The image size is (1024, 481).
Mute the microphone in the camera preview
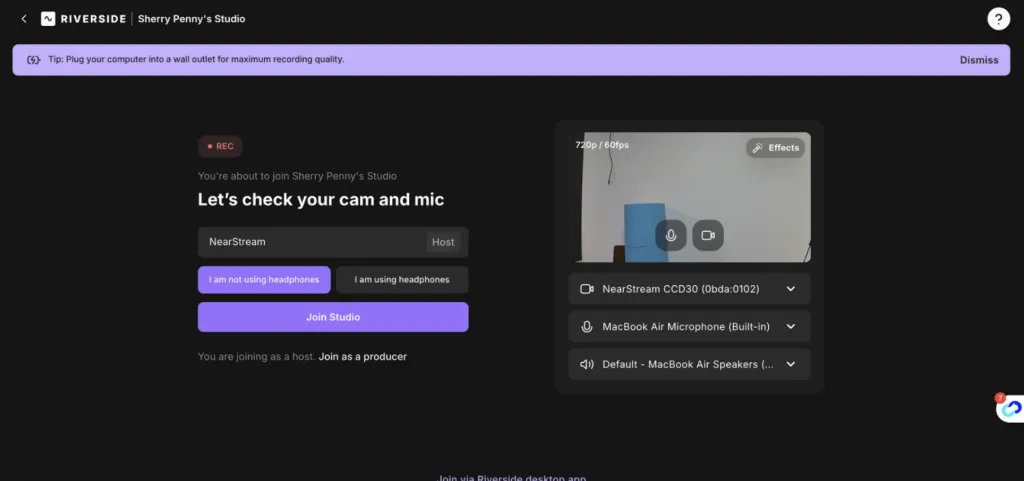pos(671,235)
